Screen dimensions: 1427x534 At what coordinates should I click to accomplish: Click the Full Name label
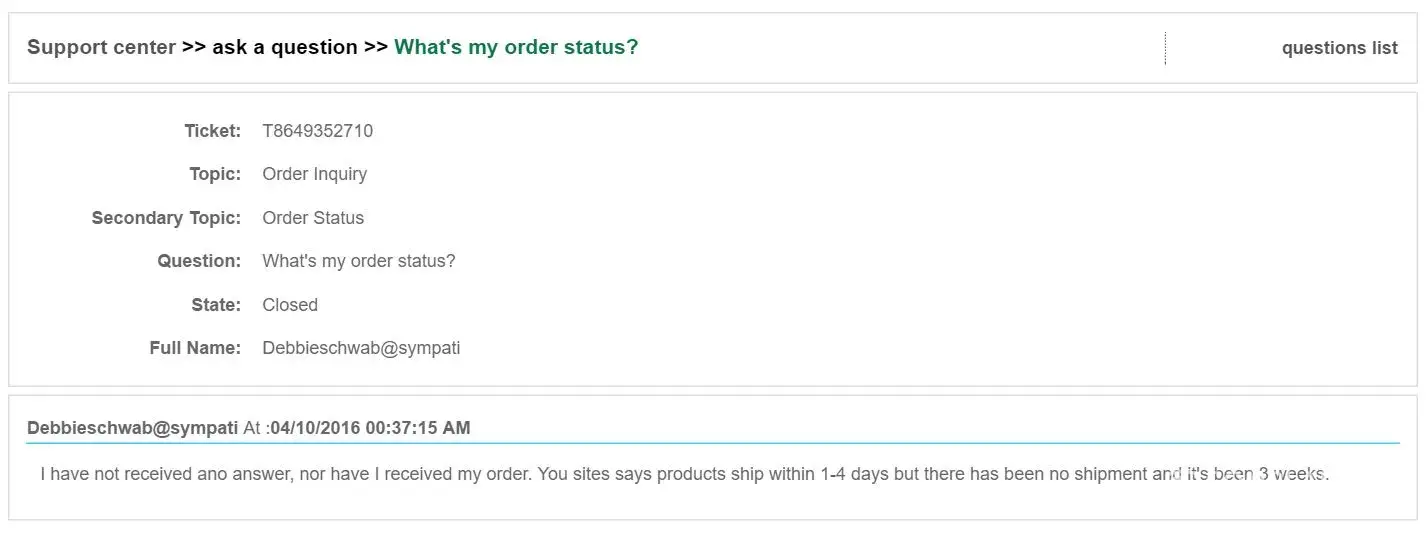tap(195, 348)
